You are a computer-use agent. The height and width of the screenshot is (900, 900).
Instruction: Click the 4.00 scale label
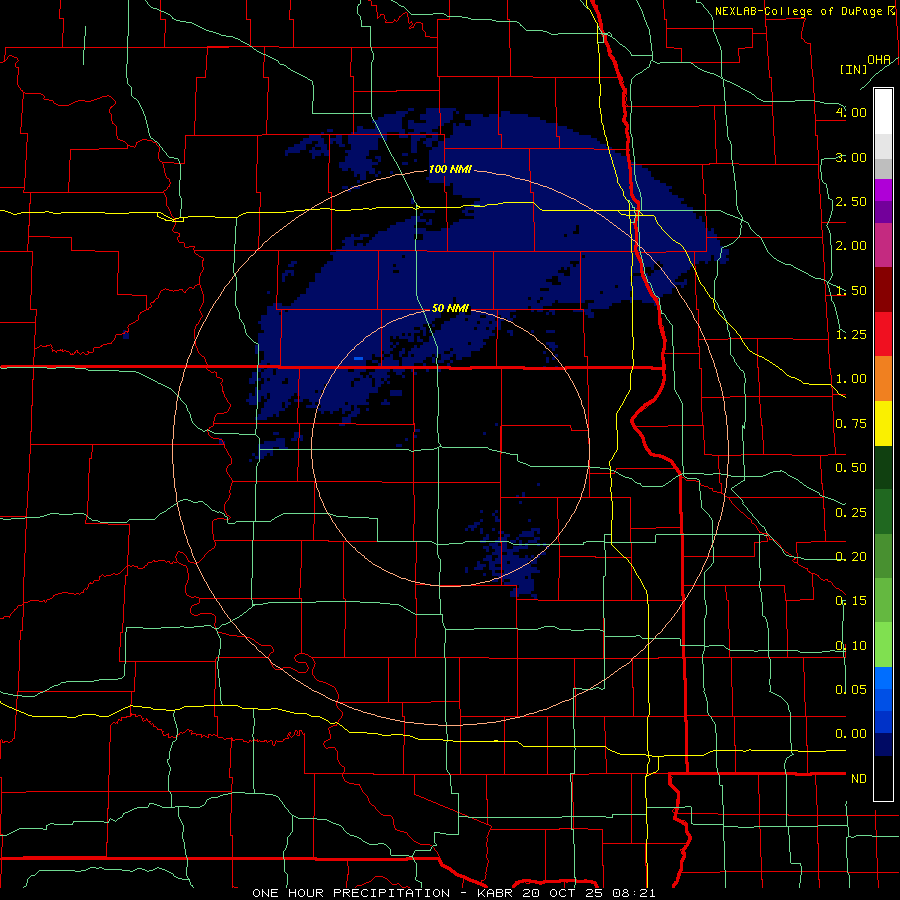[x=851, y=112]
